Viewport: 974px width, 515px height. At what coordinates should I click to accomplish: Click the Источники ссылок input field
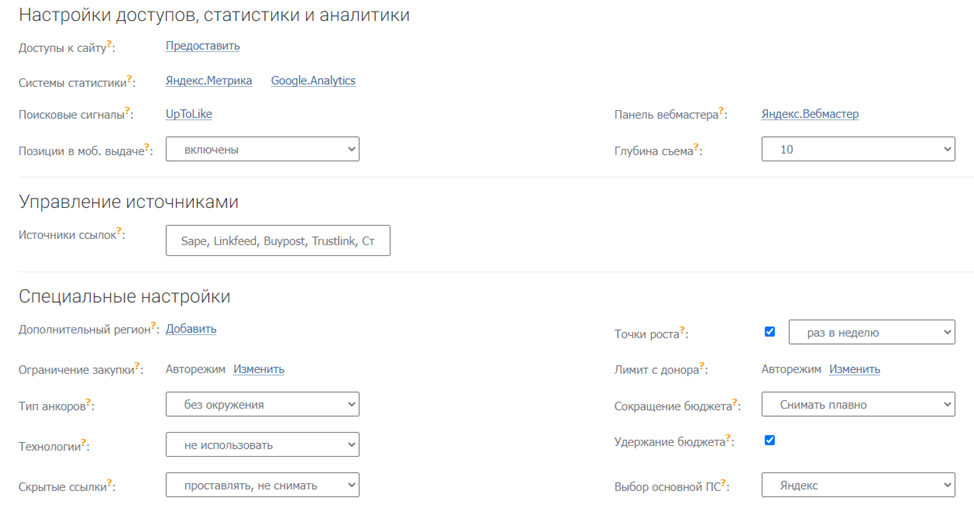[278, 241]
